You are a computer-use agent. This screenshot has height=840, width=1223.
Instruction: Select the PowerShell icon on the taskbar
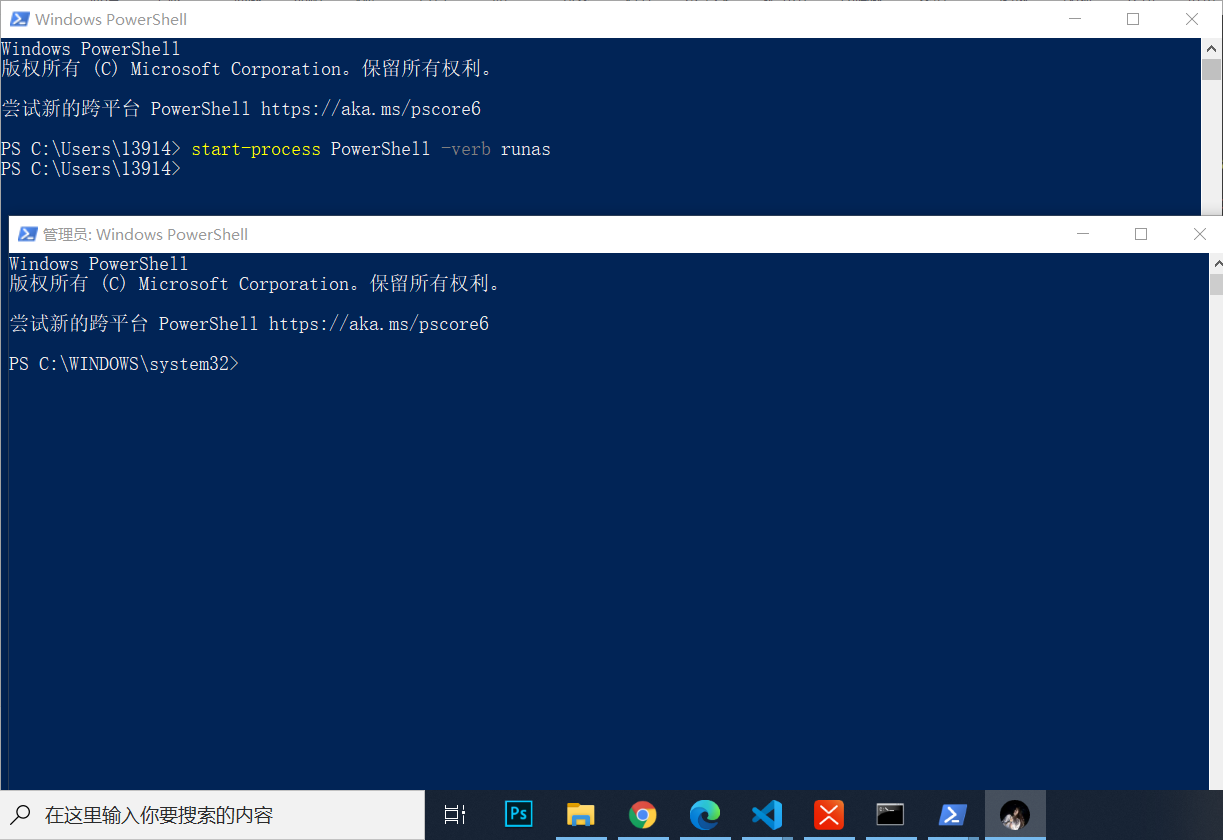coord(952,814)
